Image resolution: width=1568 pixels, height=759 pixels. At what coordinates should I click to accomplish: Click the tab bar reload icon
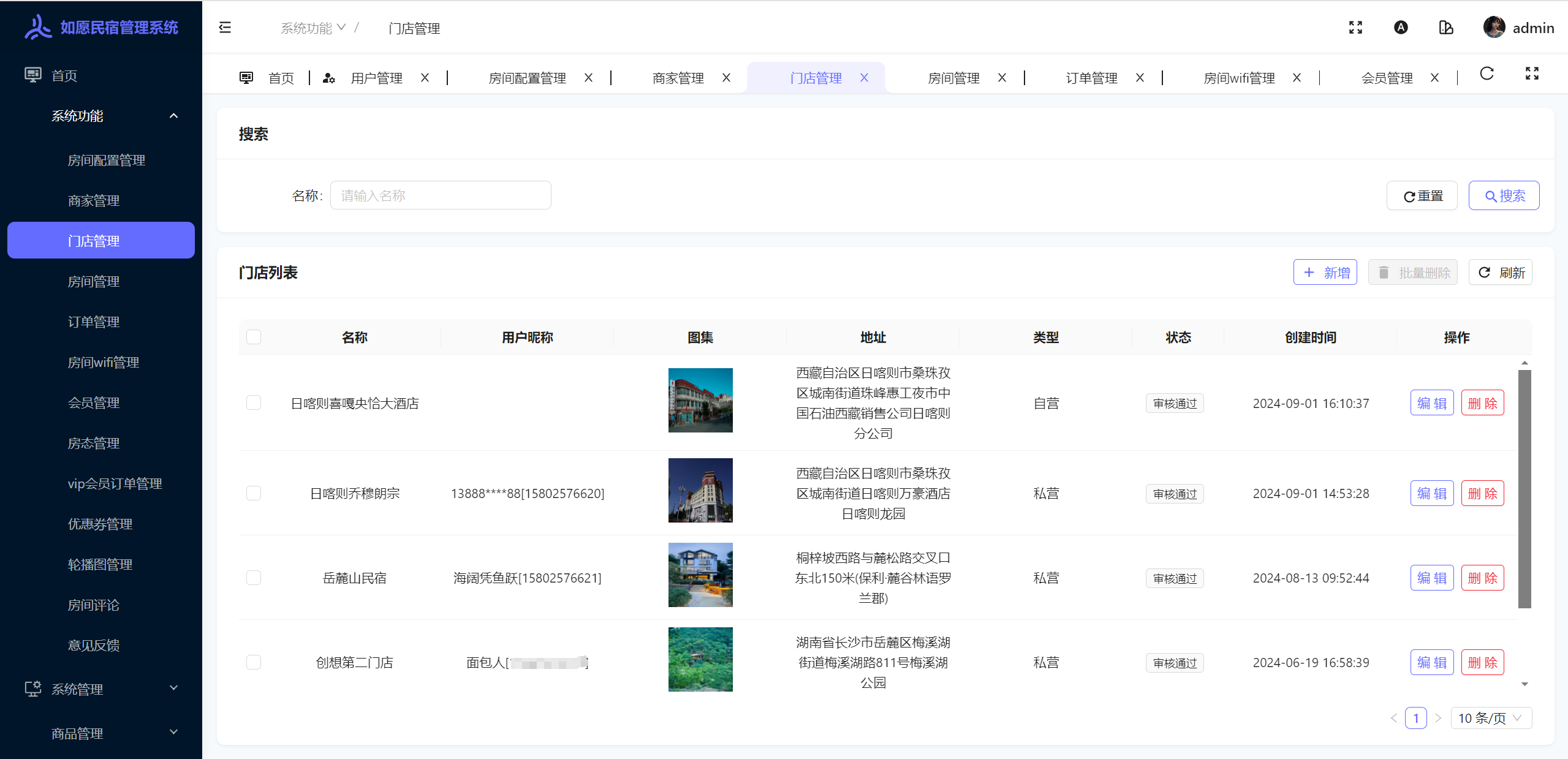coord(1487,74)
